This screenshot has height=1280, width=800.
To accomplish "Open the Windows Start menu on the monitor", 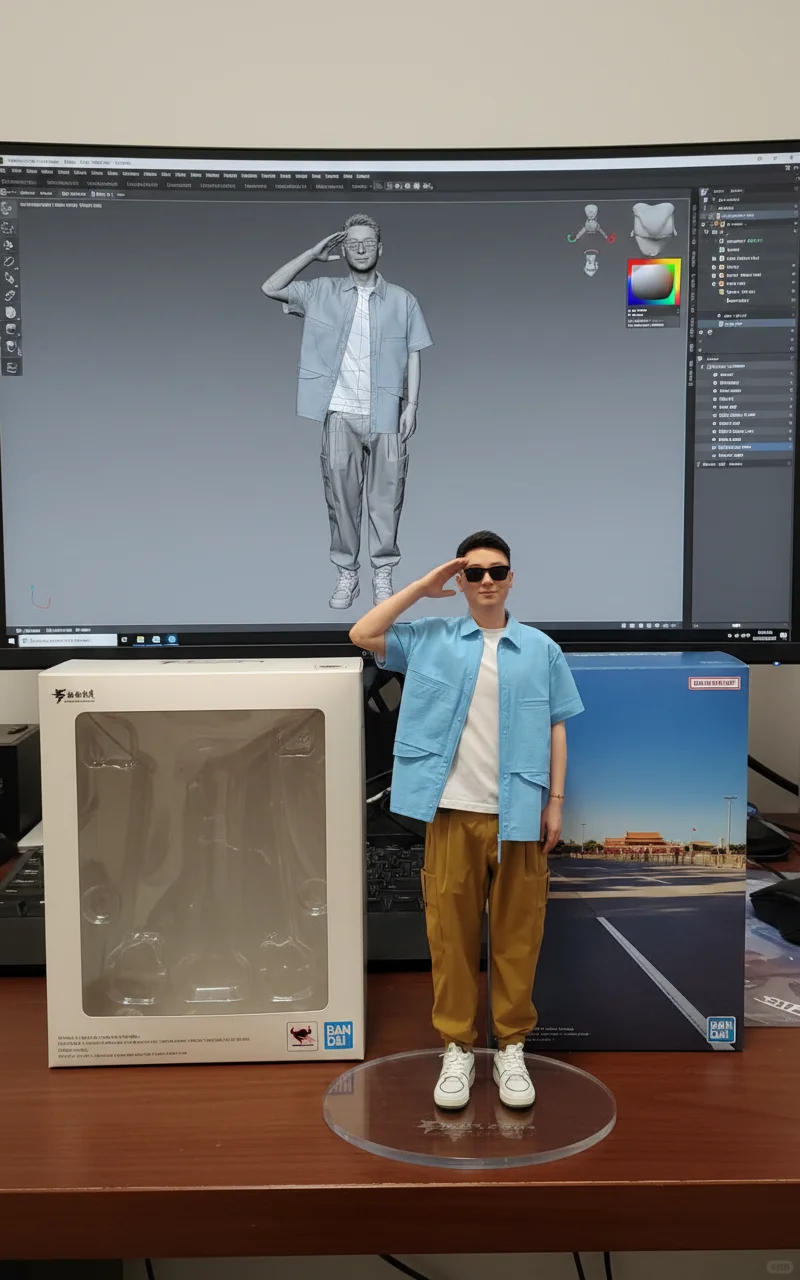I will (x=10, y=640).
